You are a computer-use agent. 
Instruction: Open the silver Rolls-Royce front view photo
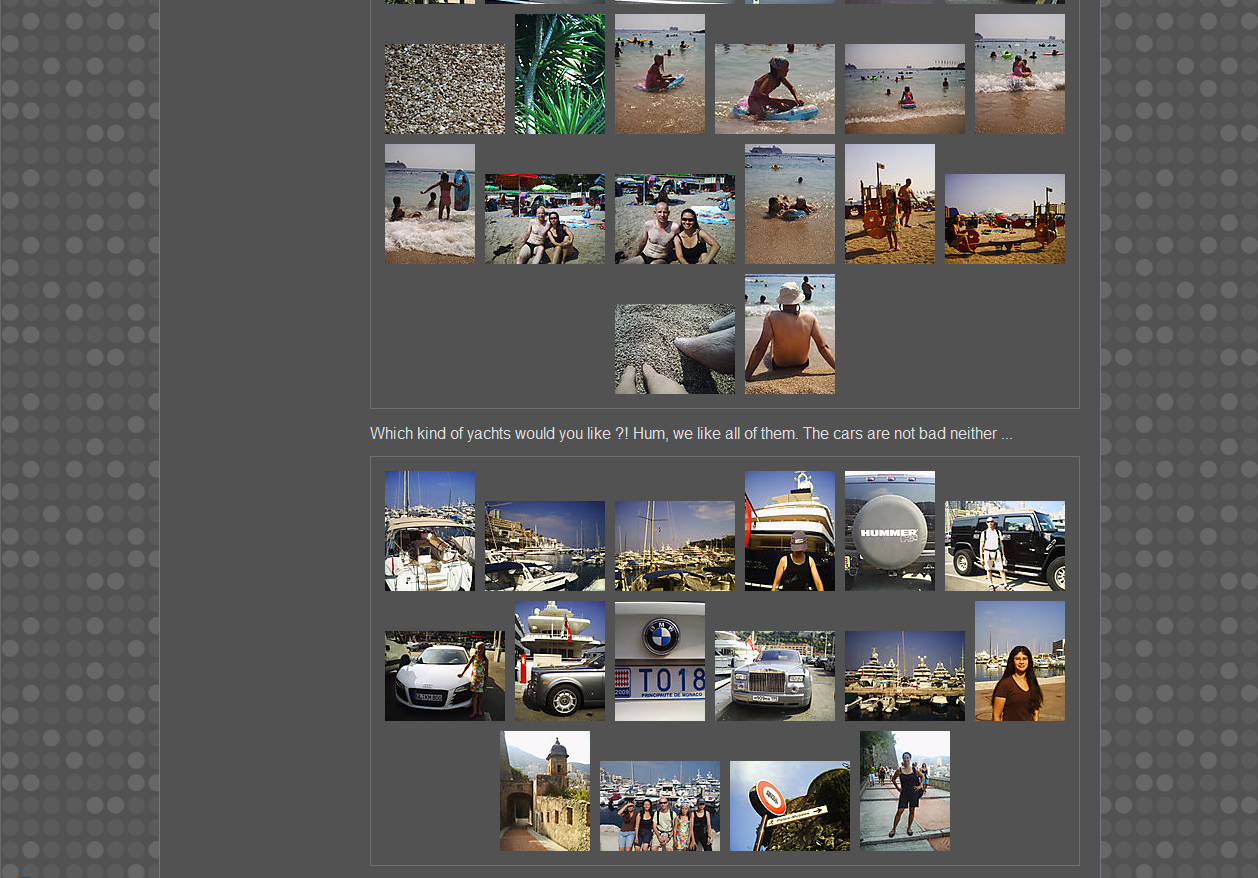[x=774, y=676]
